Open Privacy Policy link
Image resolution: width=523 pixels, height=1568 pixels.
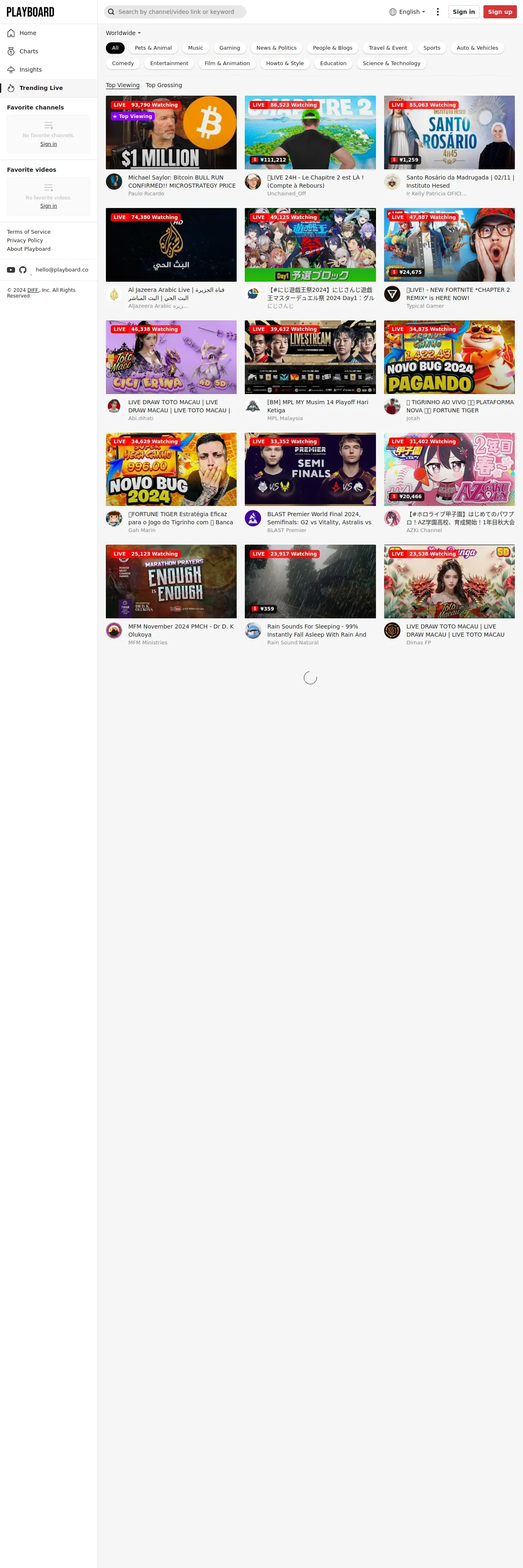coord(25,241)
